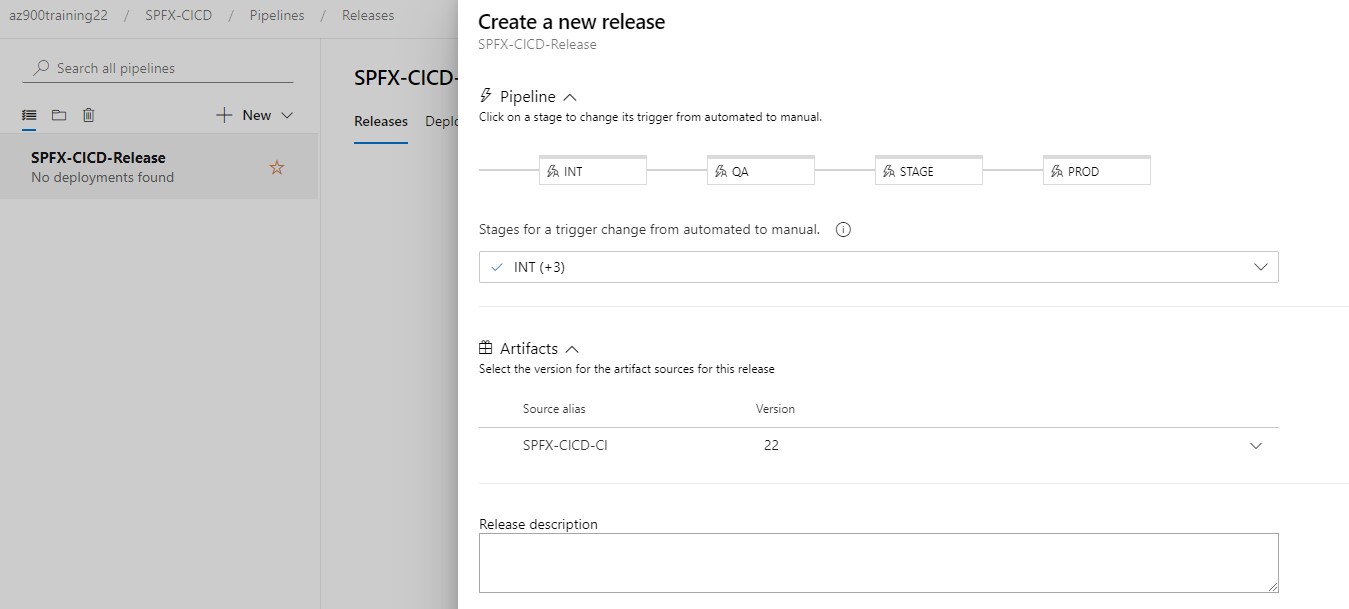Open the New pipeline dropdown button
The height and width of the screenshot is (609, 1349).
(255, 116)
